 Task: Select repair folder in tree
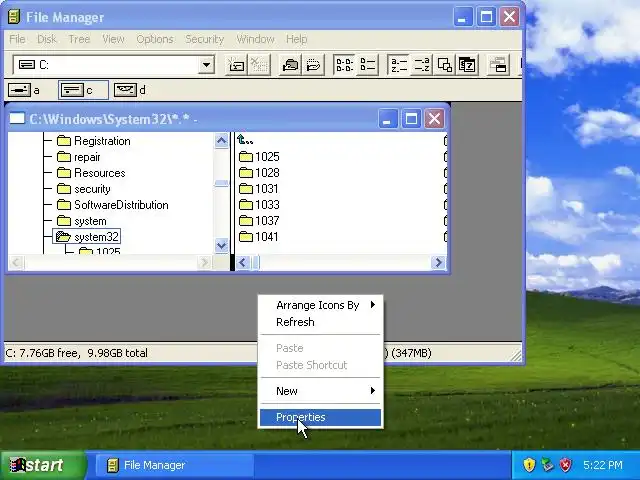(79, 157)
